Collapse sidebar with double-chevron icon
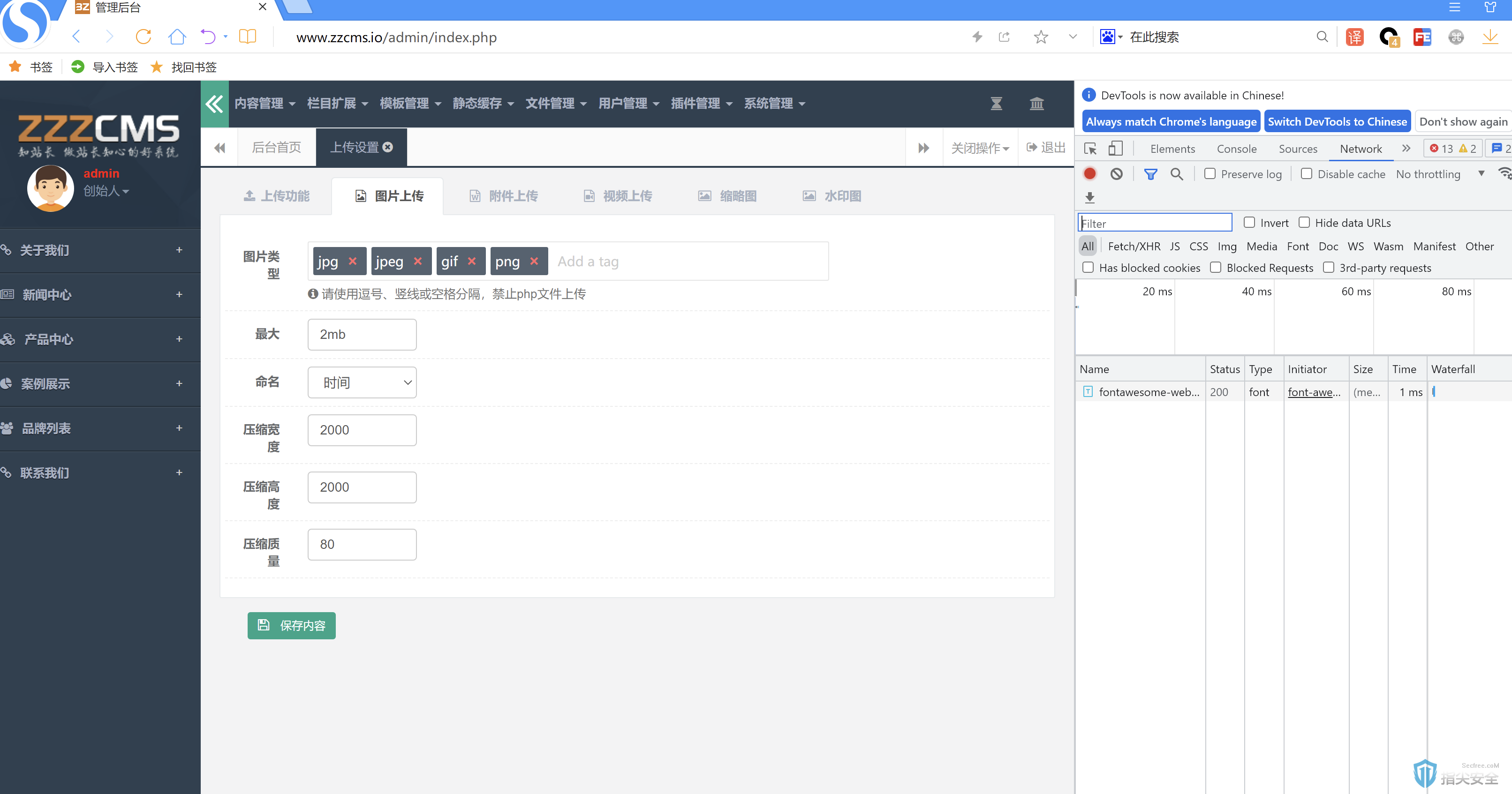 click(x=214, y=104)
